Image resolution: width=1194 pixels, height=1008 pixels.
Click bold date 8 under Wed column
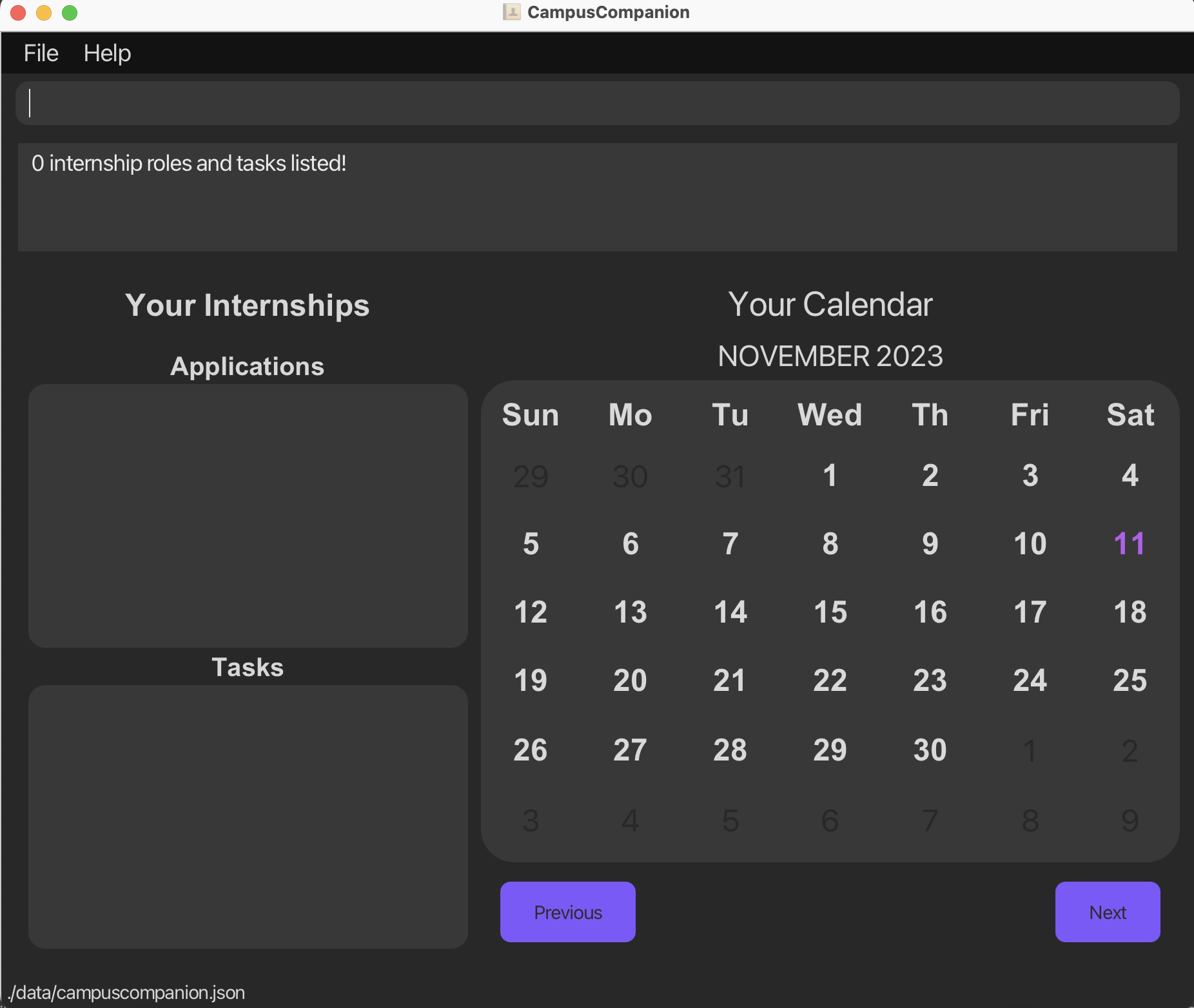830,544
